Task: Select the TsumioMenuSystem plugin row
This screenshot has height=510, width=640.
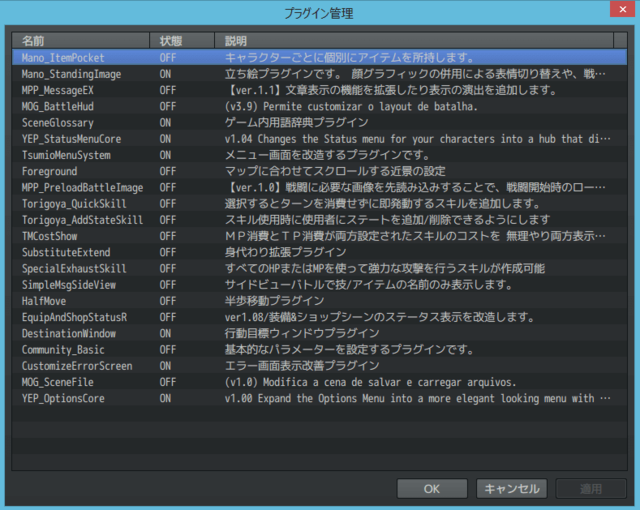Action: click(x=320, y=155)
